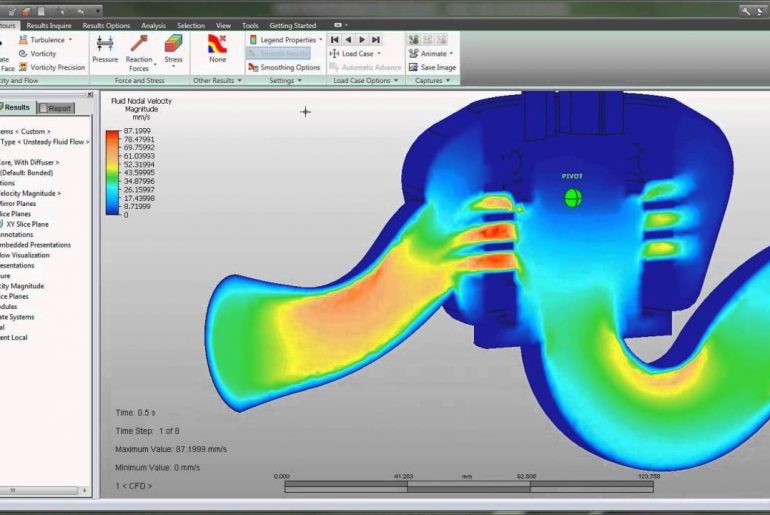The image size is (770, 515).
Task: Click the Stress cube icon
Action: 173,48
